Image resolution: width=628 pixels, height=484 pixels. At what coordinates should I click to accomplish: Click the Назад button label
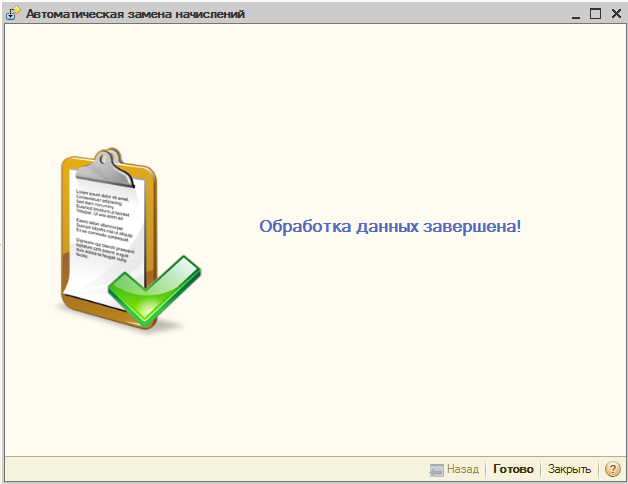(x=462, y=469)
